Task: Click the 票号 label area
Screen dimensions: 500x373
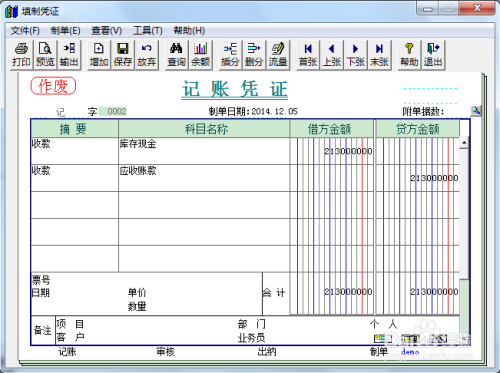Action: pos(41,280)
